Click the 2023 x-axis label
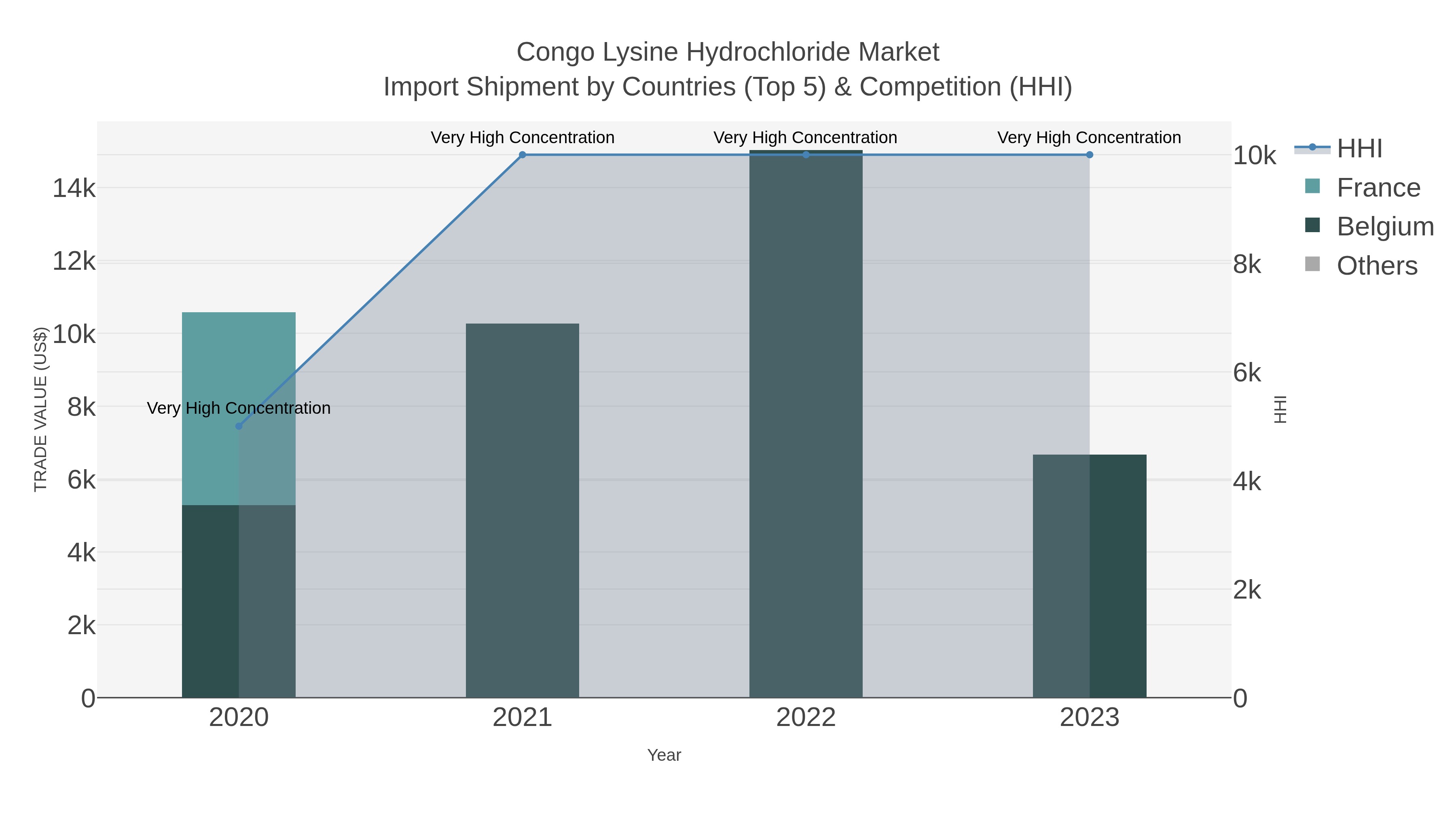 tap(1090, 718)
